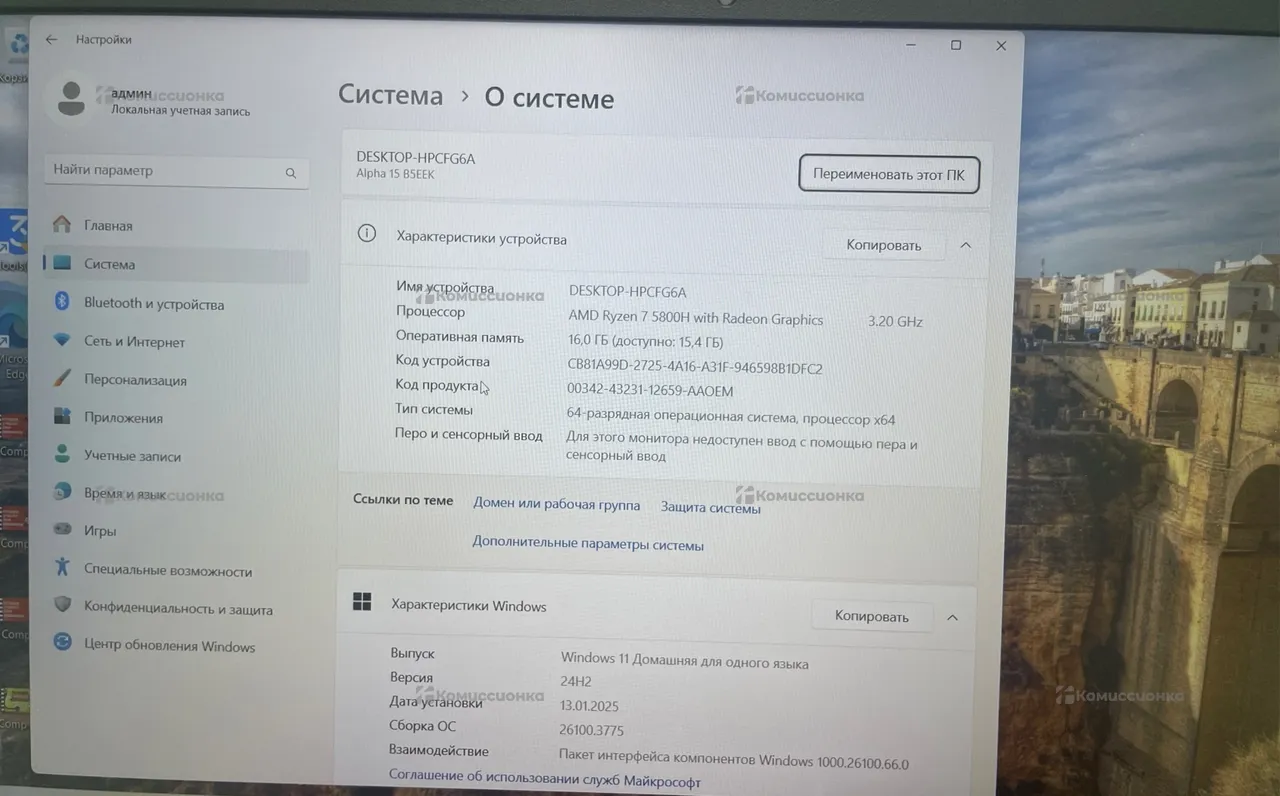This screenshot has height=796, width=1280.
Task: Close the Settings window
Action: 1001,46
